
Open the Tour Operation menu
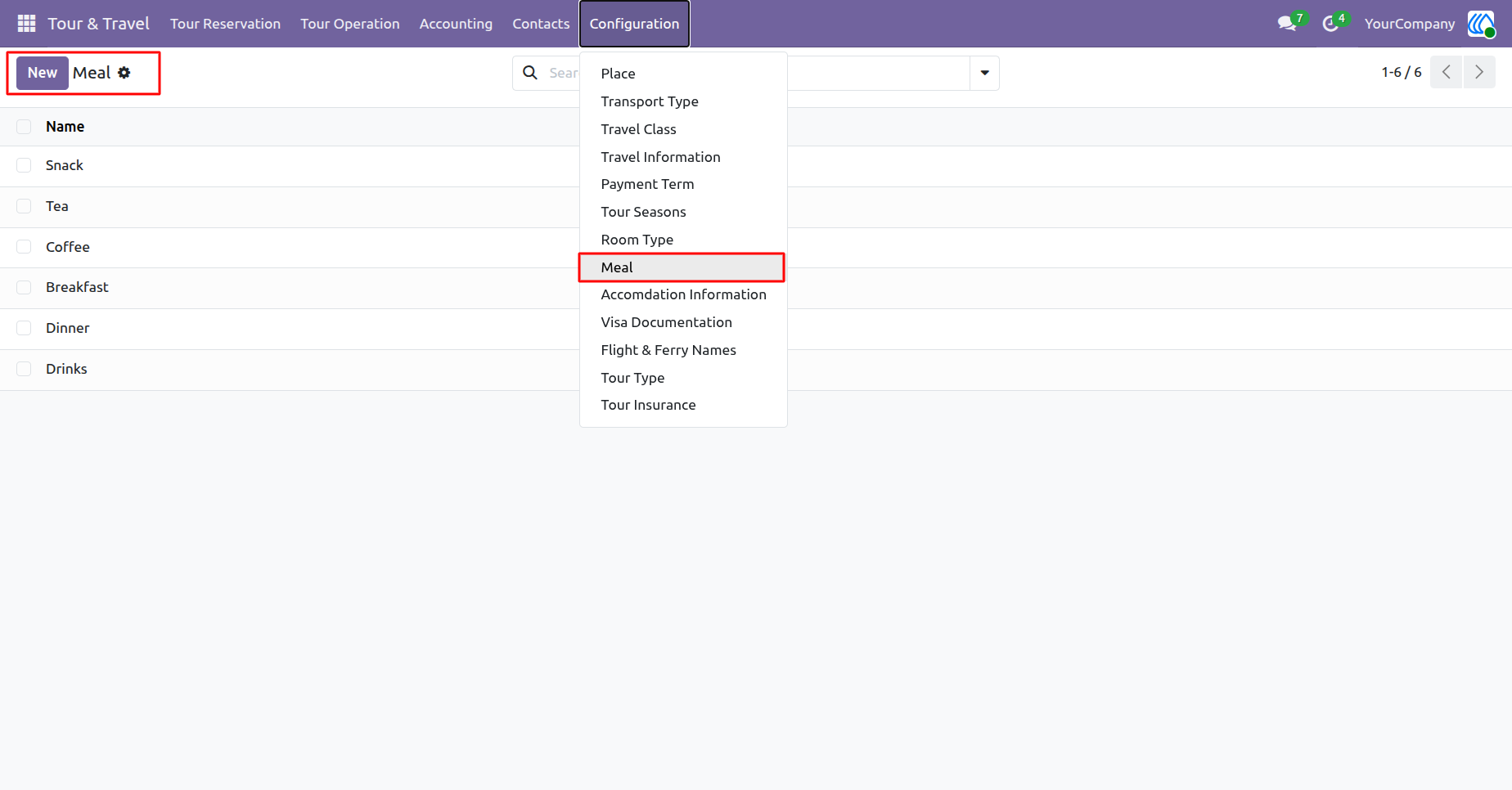click(x=349, y=24)
